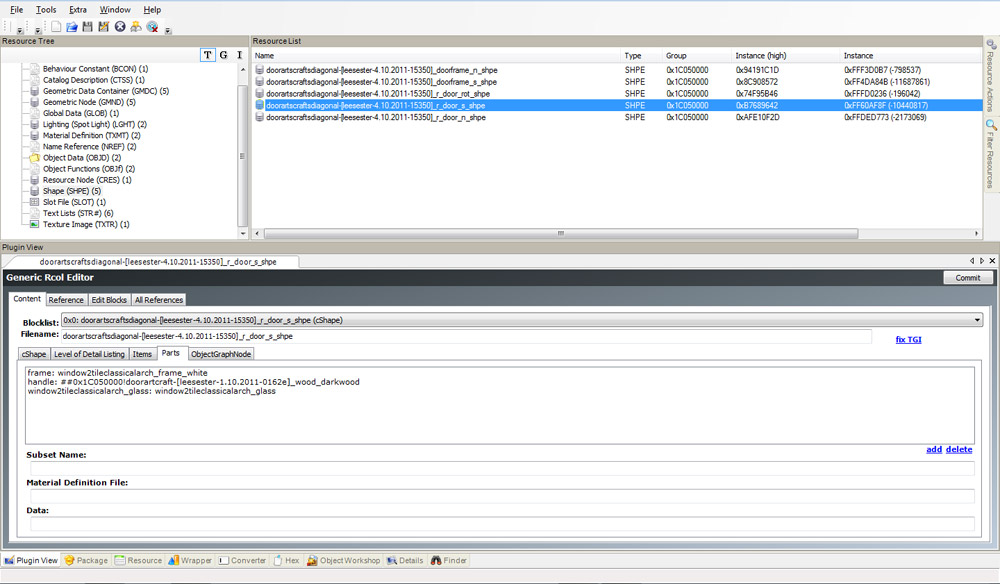Viewport: 1000px width, 584px height.
Task: Switch to the Level of Detail Listing tab
Action: (x=90, y=354)
